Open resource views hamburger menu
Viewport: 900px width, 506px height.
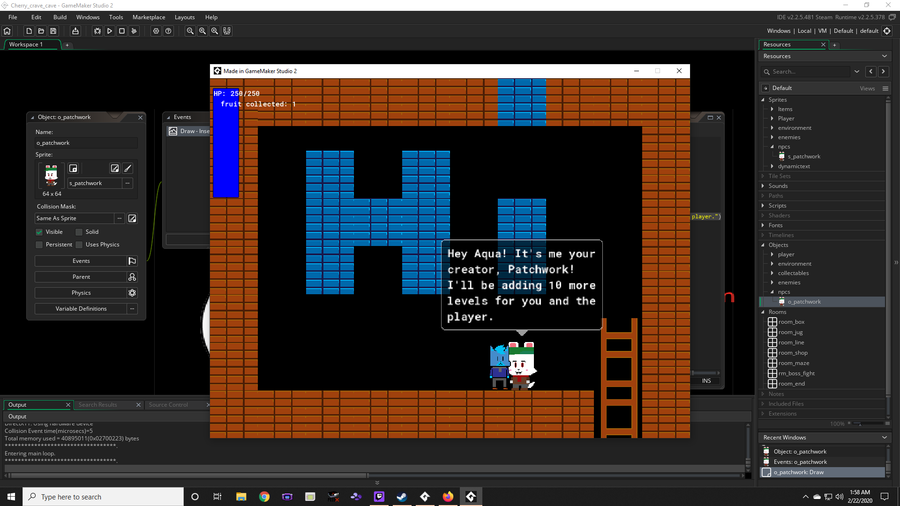885,88
